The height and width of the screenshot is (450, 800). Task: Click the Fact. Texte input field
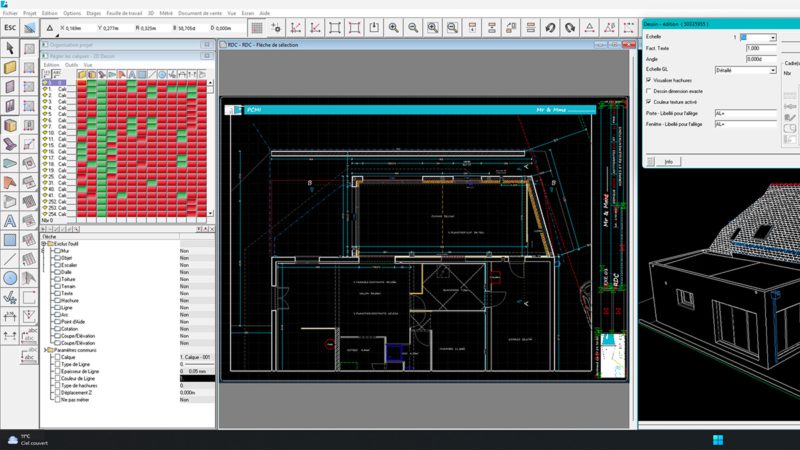(761, 48)
